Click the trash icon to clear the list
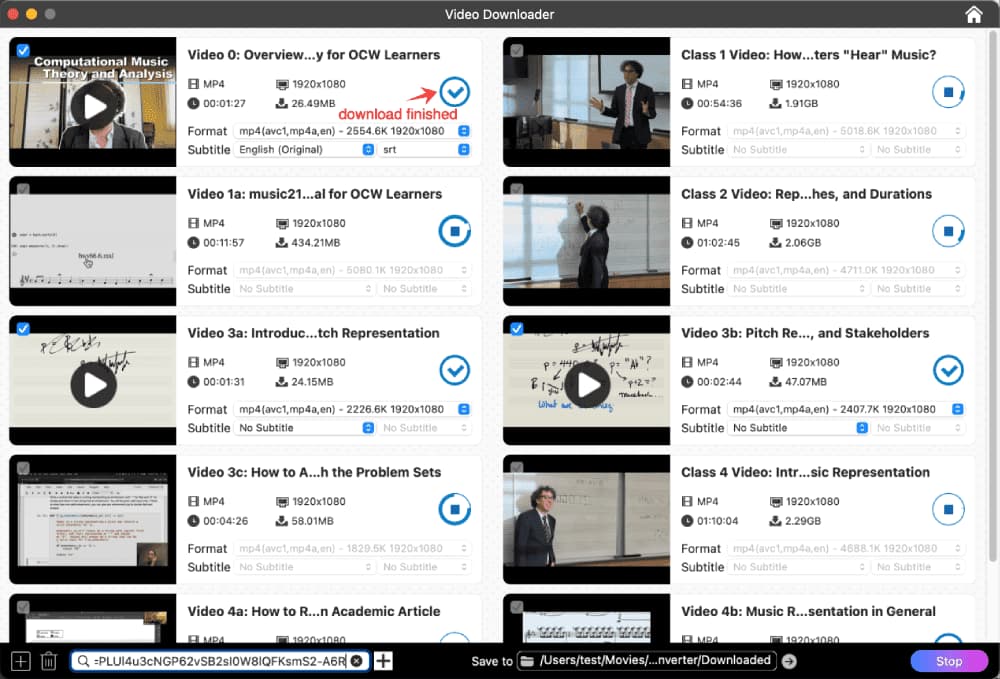Viewport: 1000px width, 679px height. (x=48, y=661)
